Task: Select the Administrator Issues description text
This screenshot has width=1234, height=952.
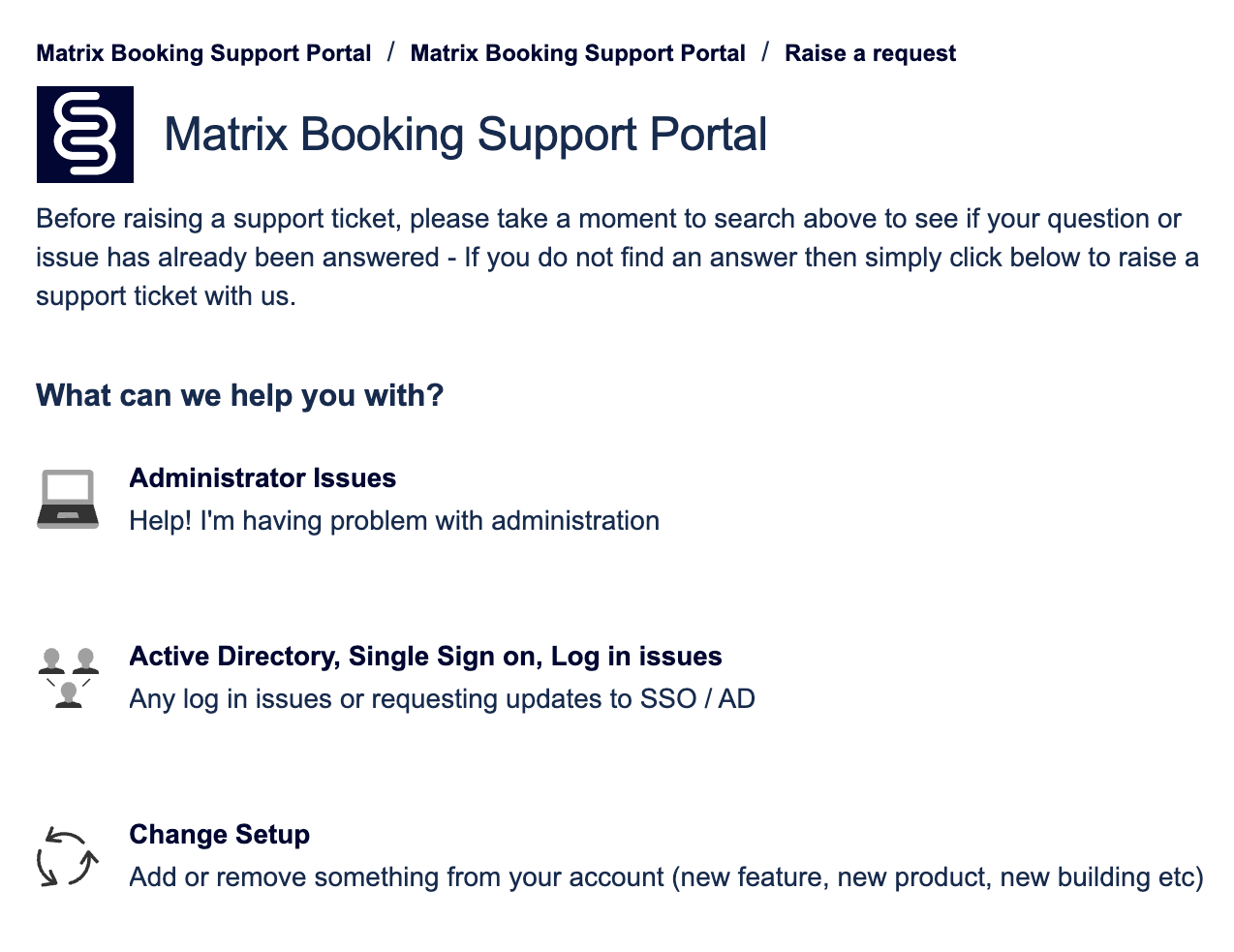Action: pos(393,520)
